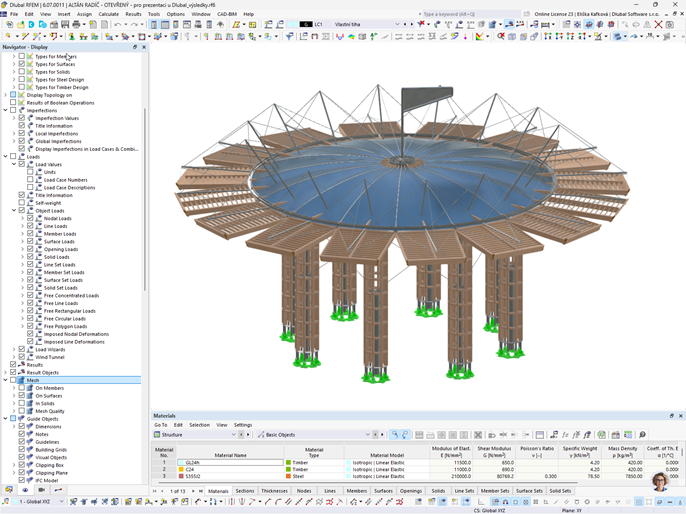Open the Results menu

pyautogui.click(x=133, y=14)
